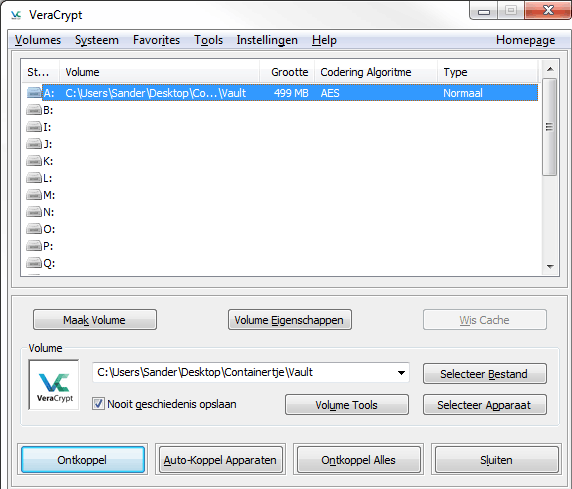The width and height of the screenshot is (572, 489).
Task: Select the drive icon for N:
Action: (34, 212)
